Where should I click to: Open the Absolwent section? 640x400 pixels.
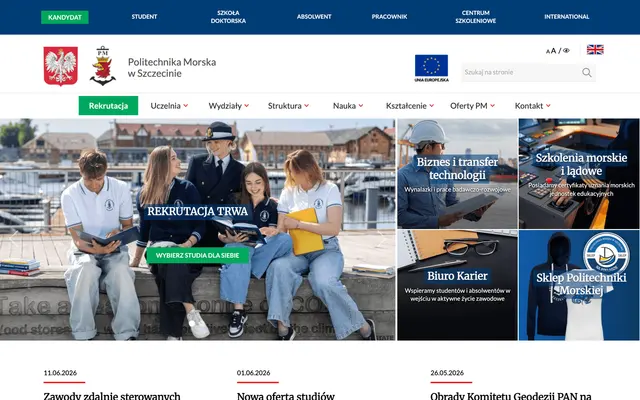pos(314,17)
